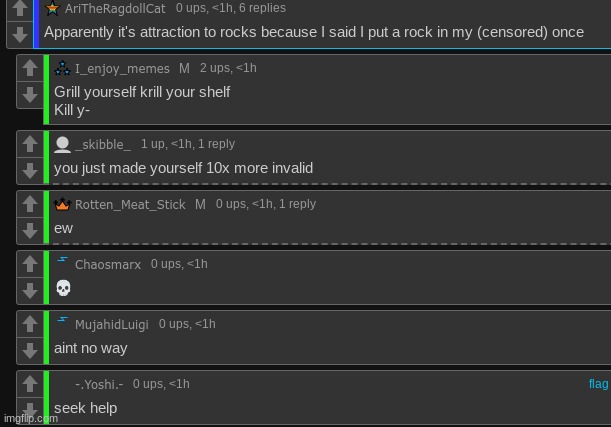Viewport: 611px width, 427px height.
Task: Upvote Rotten_Meat_Stick's 'ew' comment
Action: coord(30,204)
